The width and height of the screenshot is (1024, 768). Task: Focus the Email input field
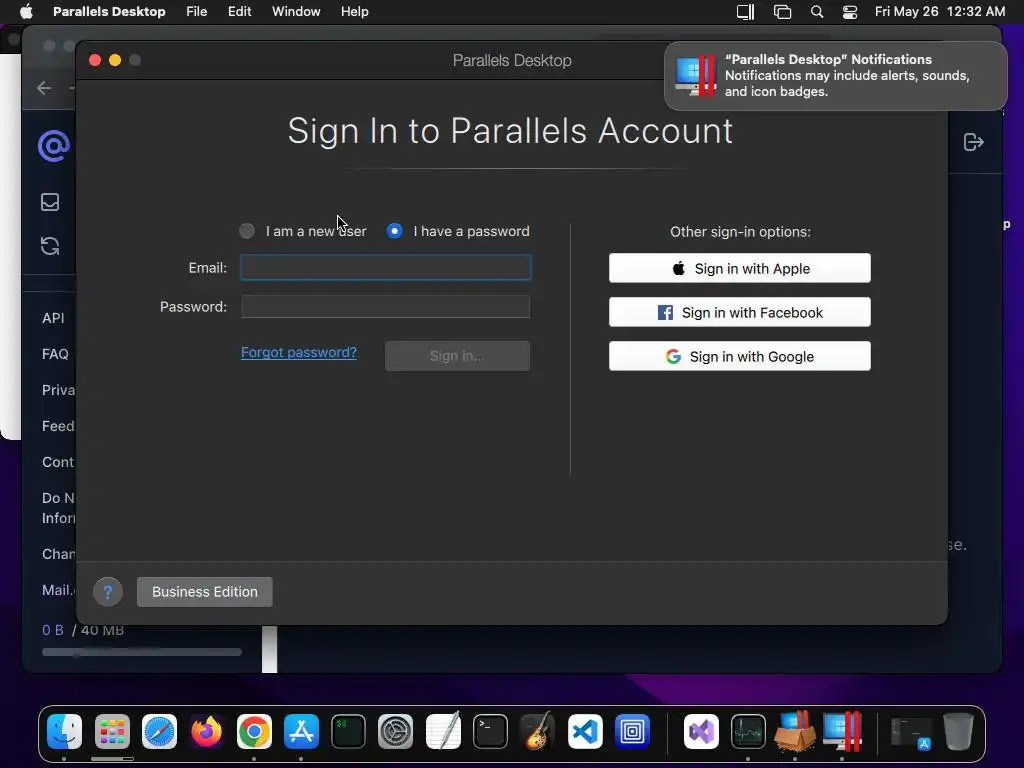click(x=386, y=268)
